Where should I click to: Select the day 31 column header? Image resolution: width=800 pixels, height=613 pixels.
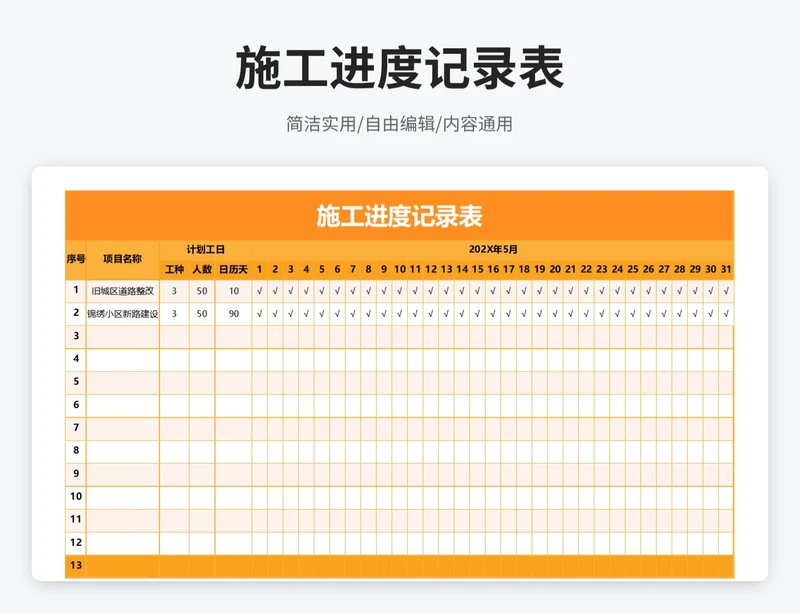coord(726,269)
